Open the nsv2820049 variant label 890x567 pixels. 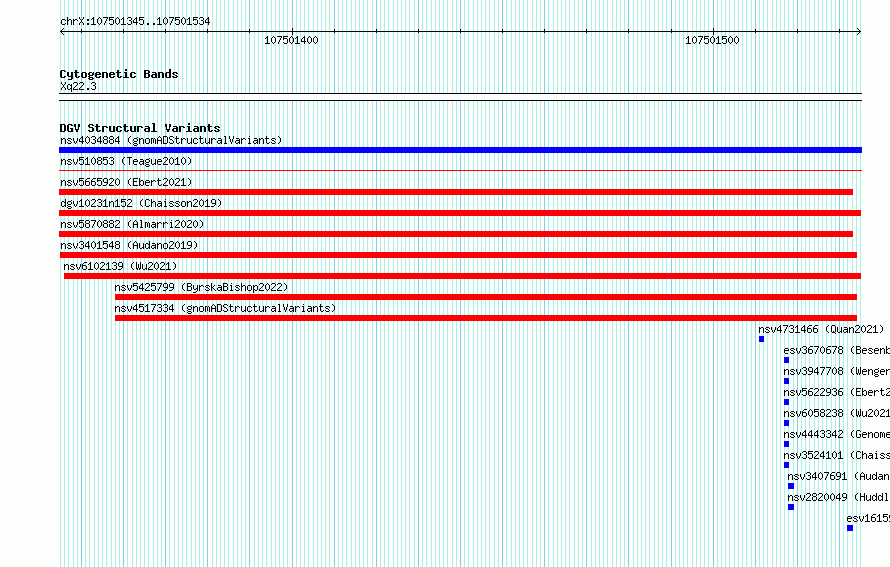[838, 497]
